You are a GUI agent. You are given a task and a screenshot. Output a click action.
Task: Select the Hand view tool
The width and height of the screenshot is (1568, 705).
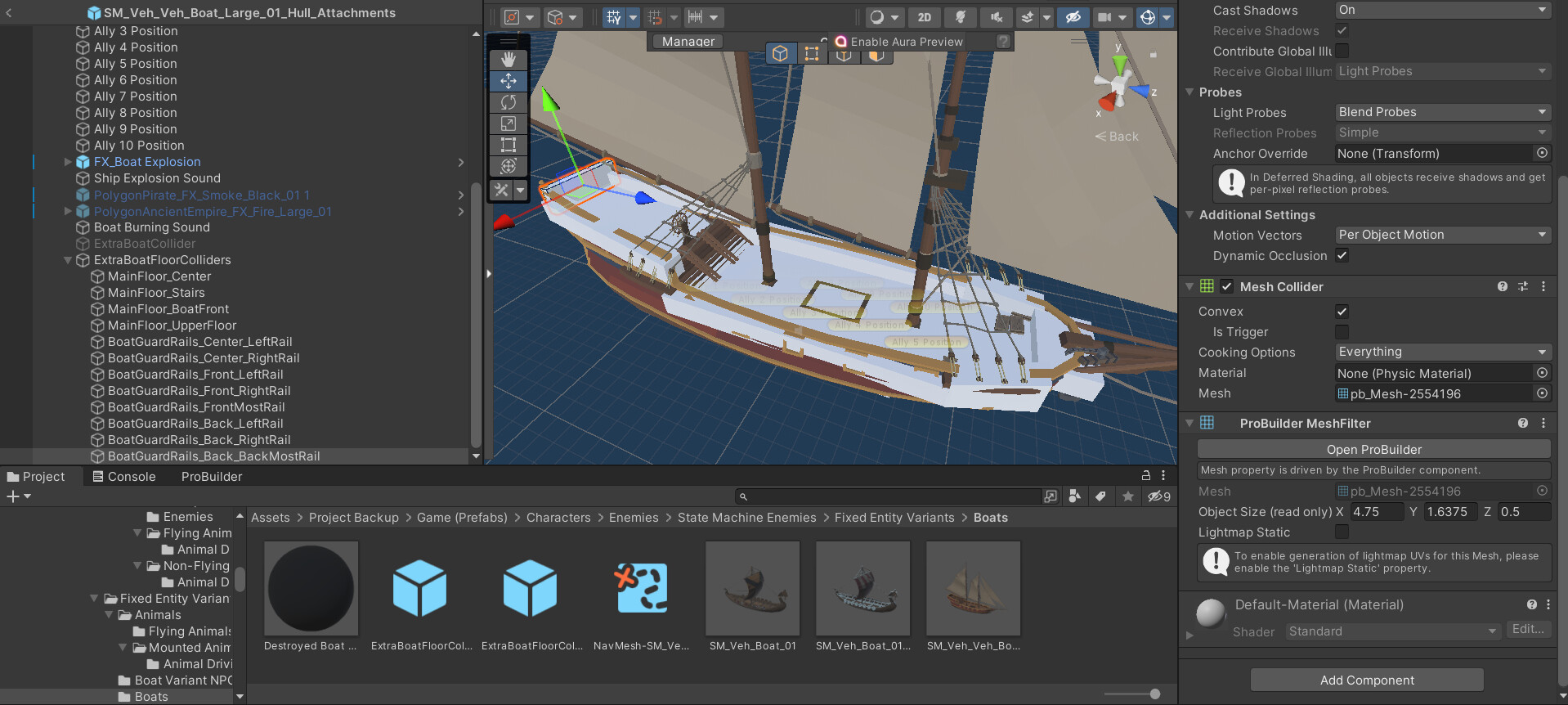(x=508, y=59)
